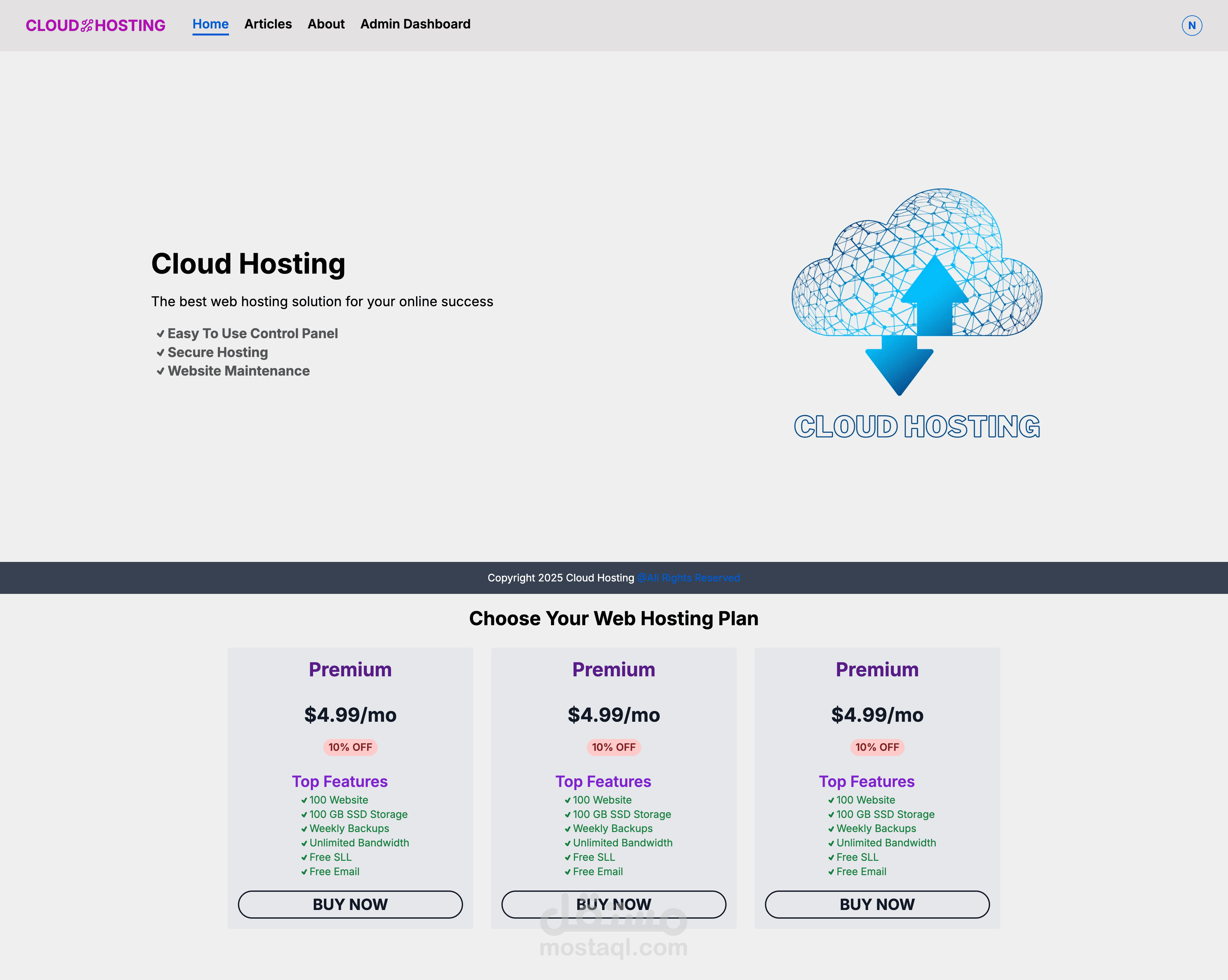Navigate to the About page
Screen dimensions: 1228x980
[326, 24]
